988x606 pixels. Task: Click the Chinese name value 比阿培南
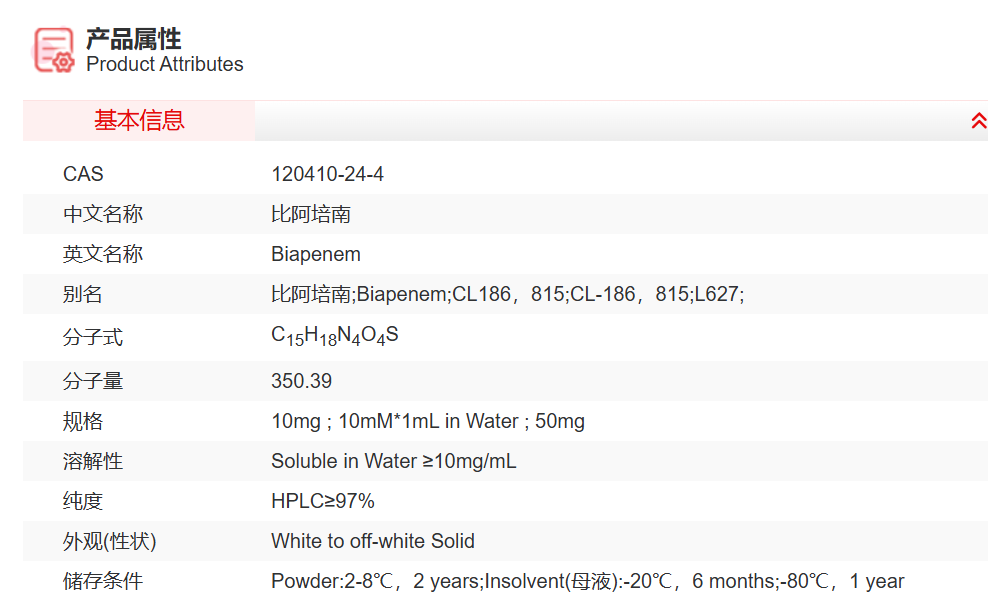pos(311,214)
